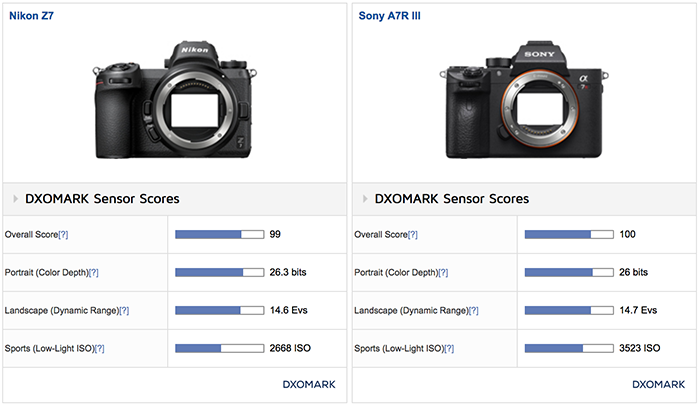This screenshot has width=700, height=408.
Task: Click Sony 'DXOMARK Sensor Scores' heading
Action: click(452, 199)
